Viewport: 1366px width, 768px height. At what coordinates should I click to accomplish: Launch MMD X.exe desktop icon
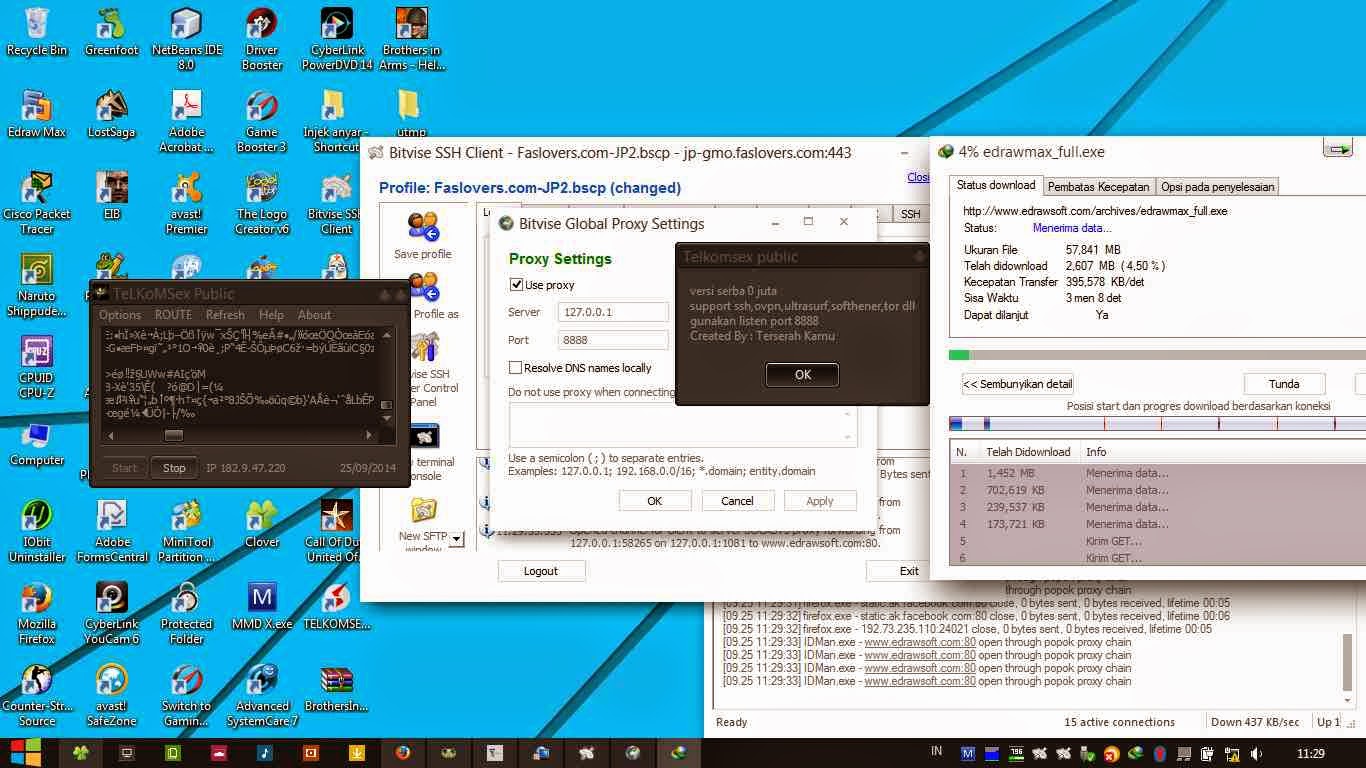tap(262, 606)
